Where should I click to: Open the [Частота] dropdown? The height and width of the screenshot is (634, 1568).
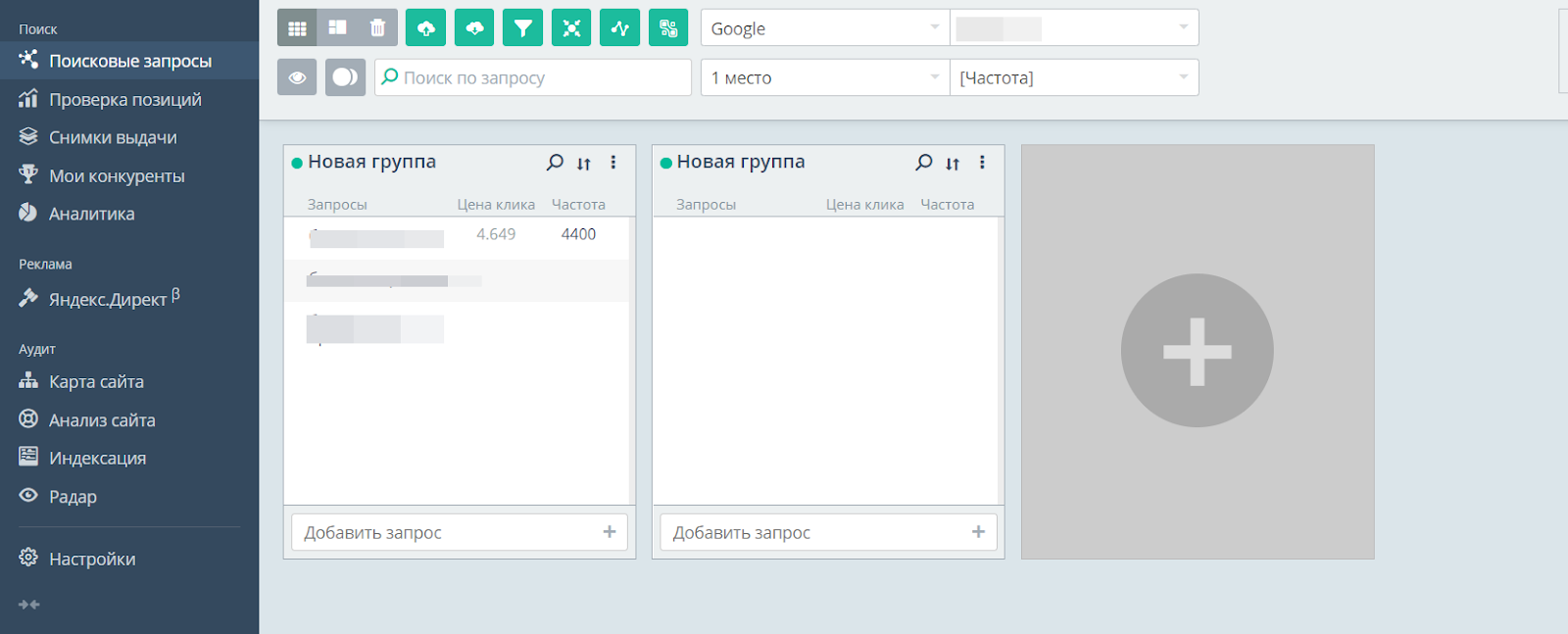click(x=1073, y=77)
